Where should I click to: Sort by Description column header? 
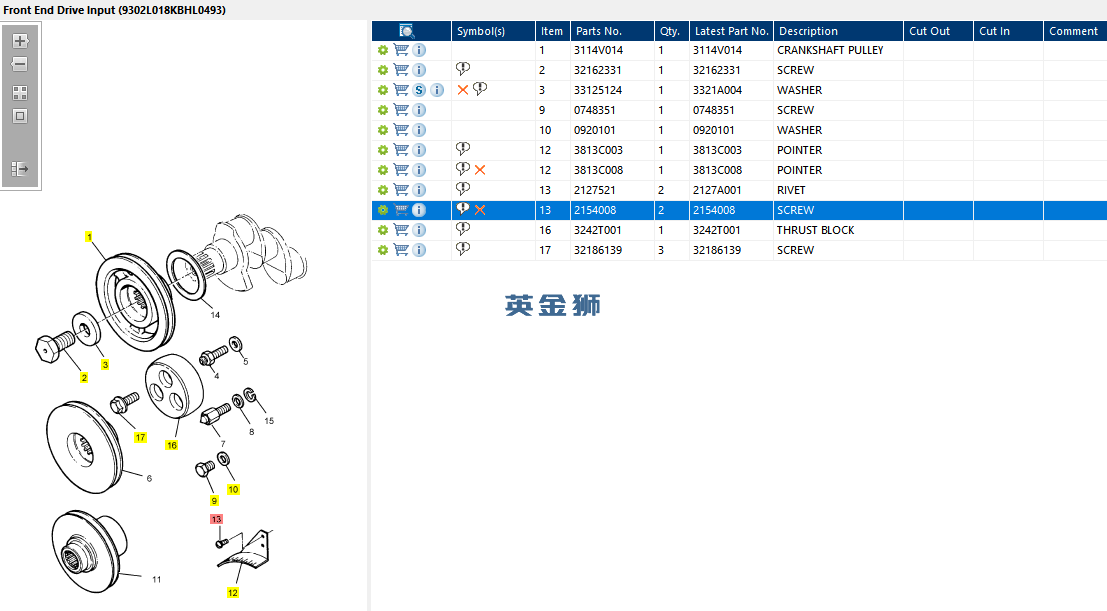point(839,31)
